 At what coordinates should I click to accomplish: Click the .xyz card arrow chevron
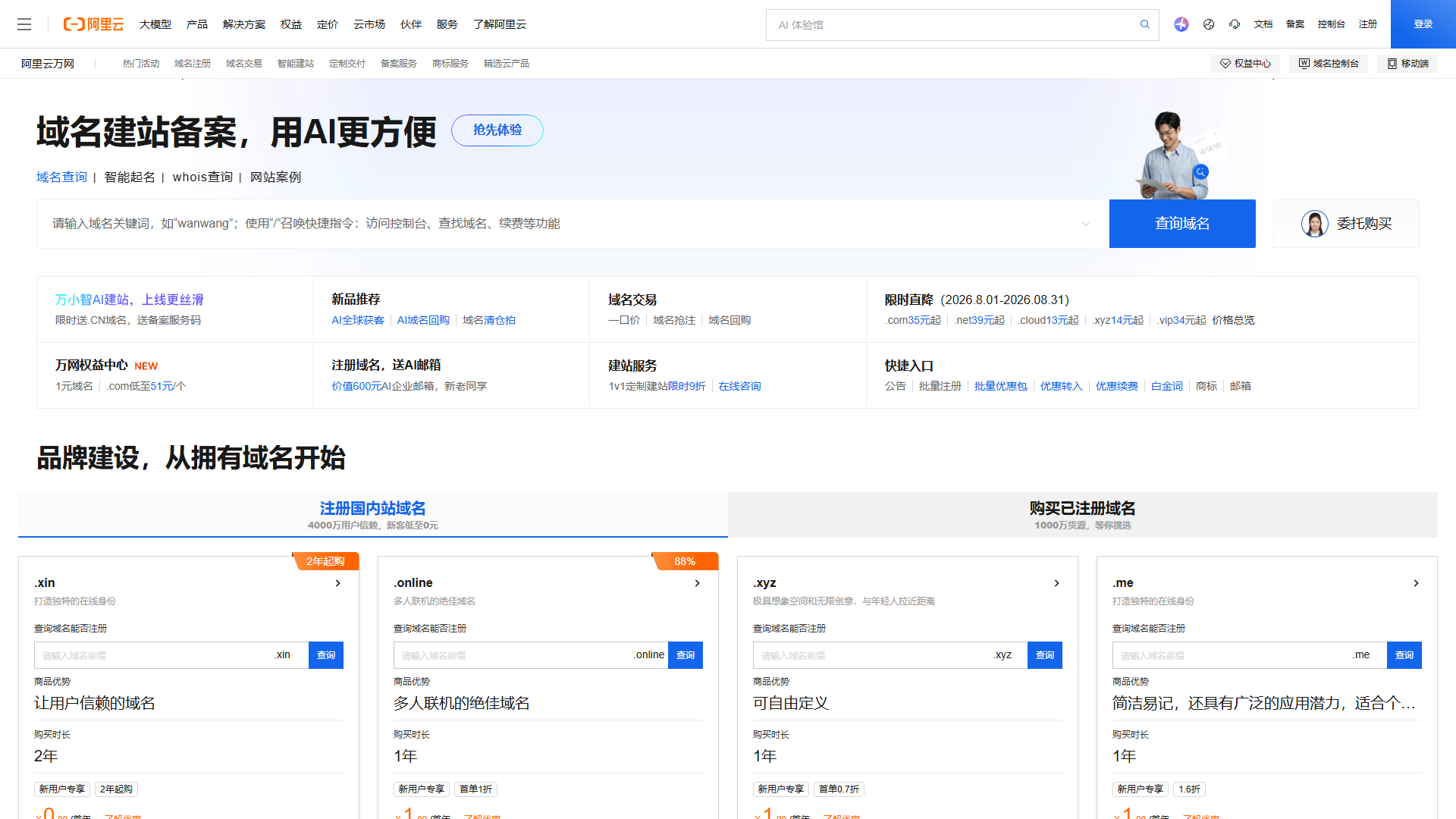point(1056,583)
